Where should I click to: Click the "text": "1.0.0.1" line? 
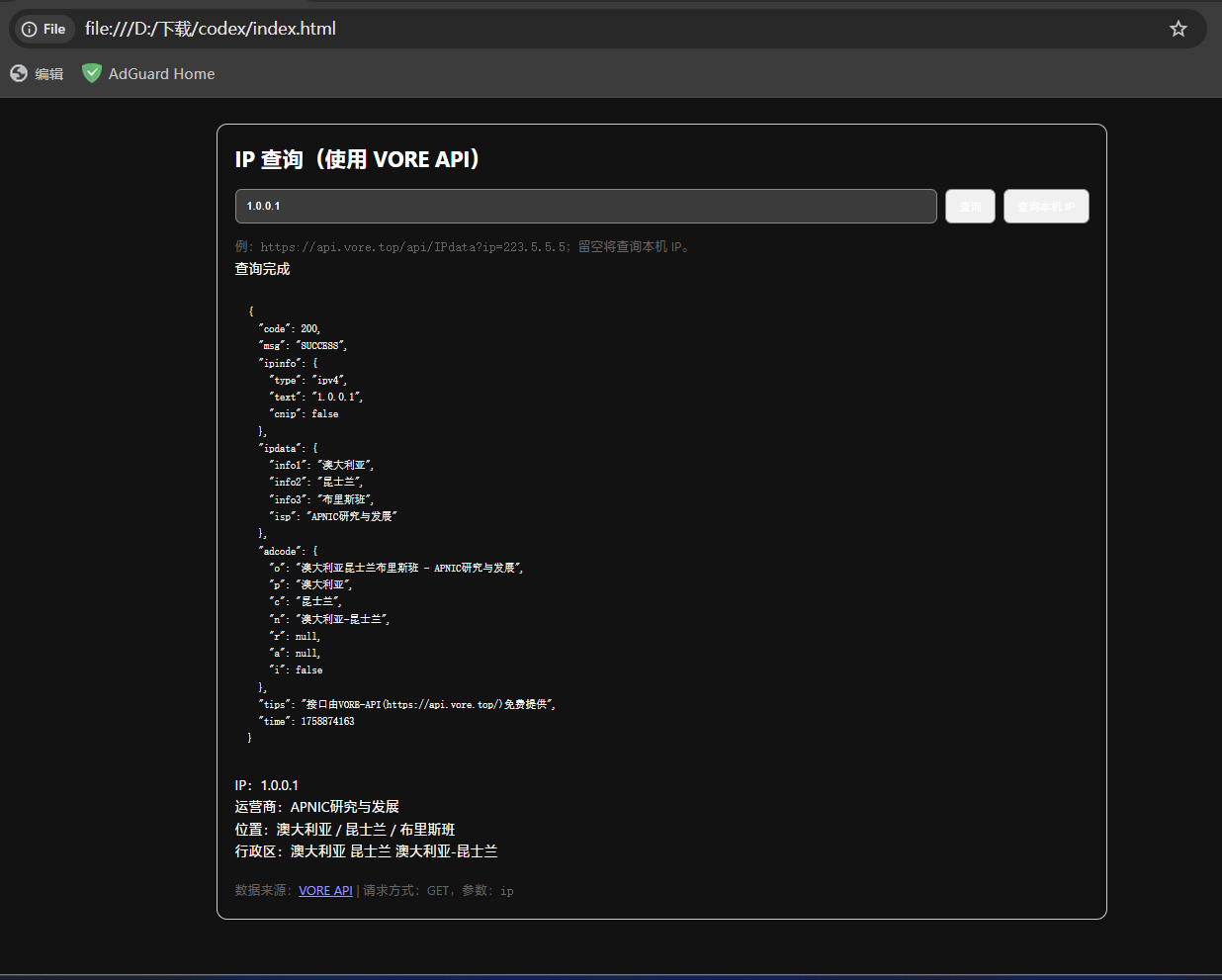(316, 397)
